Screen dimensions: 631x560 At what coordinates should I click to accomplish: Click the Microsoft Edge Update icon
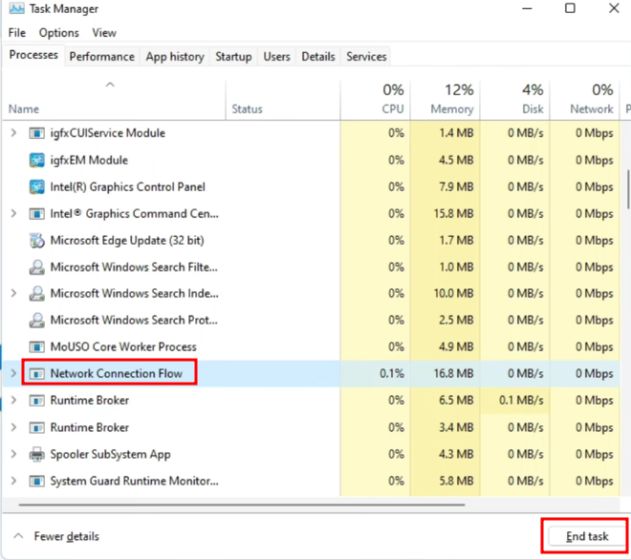37,240
